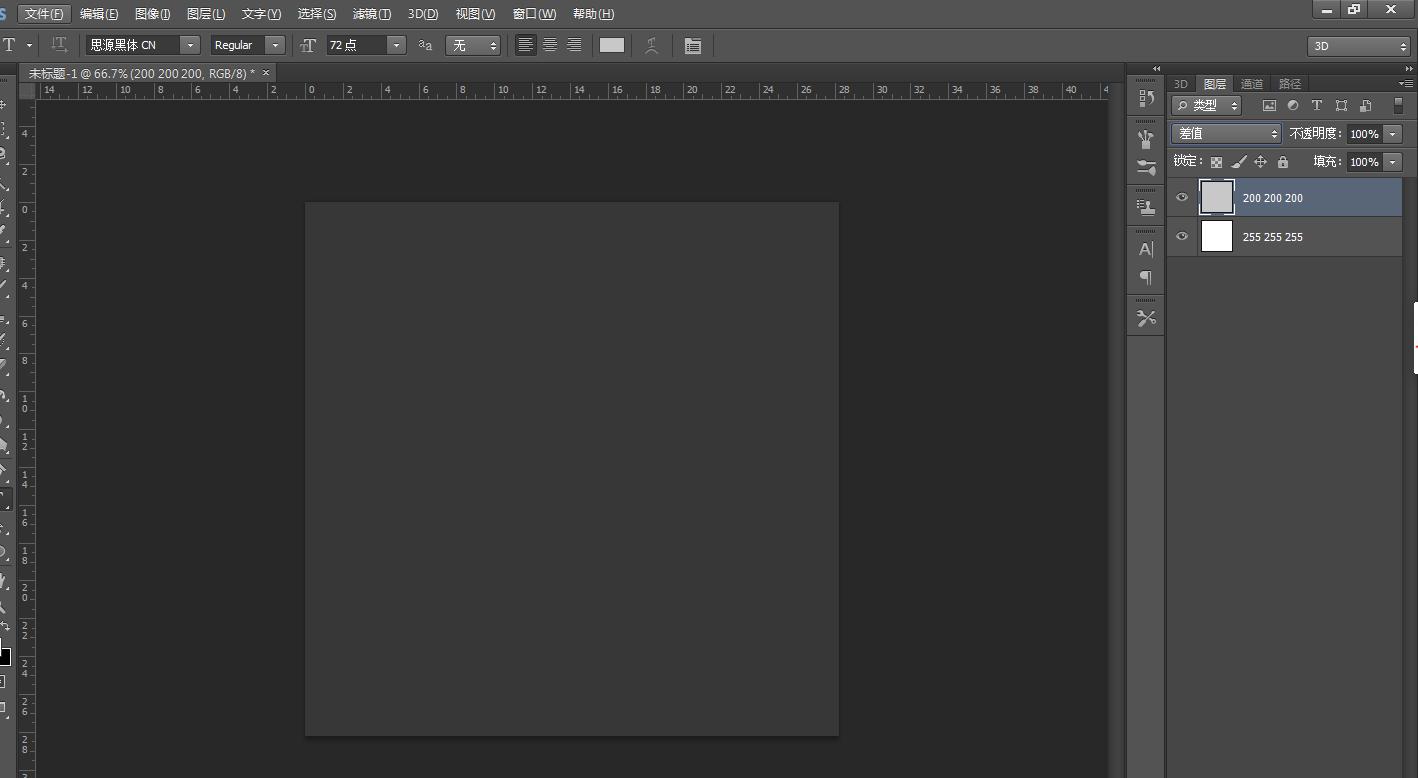
Task: Select the 255 255 255 layer thumbnail
Action: [1216, 237]
